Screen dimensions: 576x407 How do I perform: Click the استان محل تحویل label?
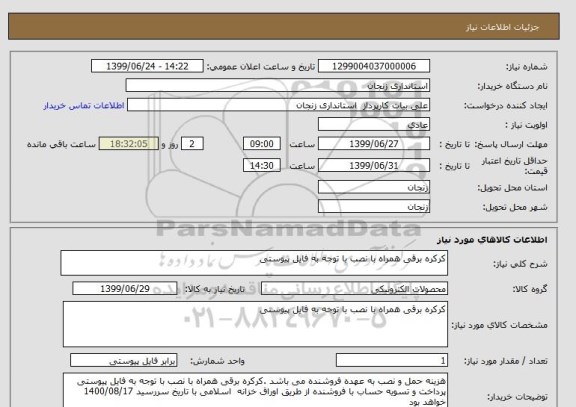[x=512, y=188]
